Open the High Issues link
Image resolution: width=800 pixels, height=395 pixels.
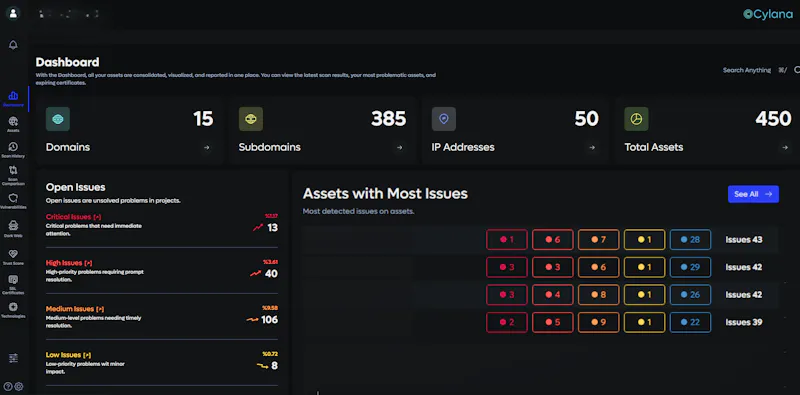[x=69, y=263]
